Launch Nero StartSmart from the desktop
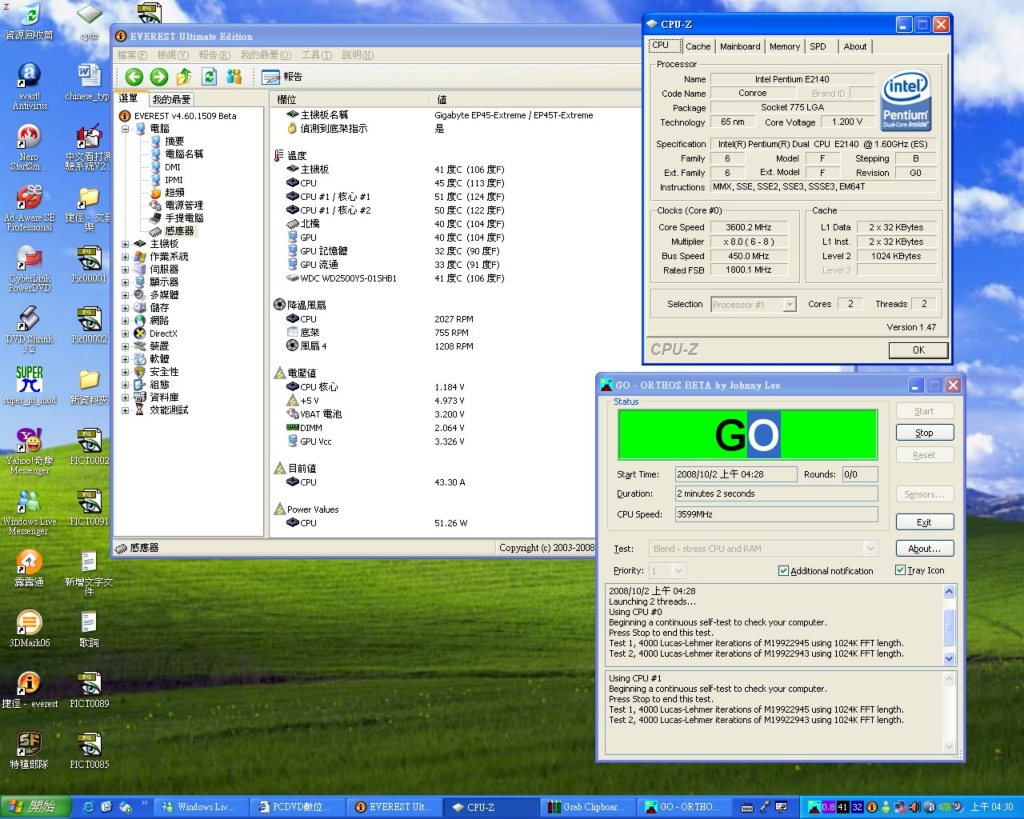Viewport: 1024px width, 819px height. tap(29, 148)
